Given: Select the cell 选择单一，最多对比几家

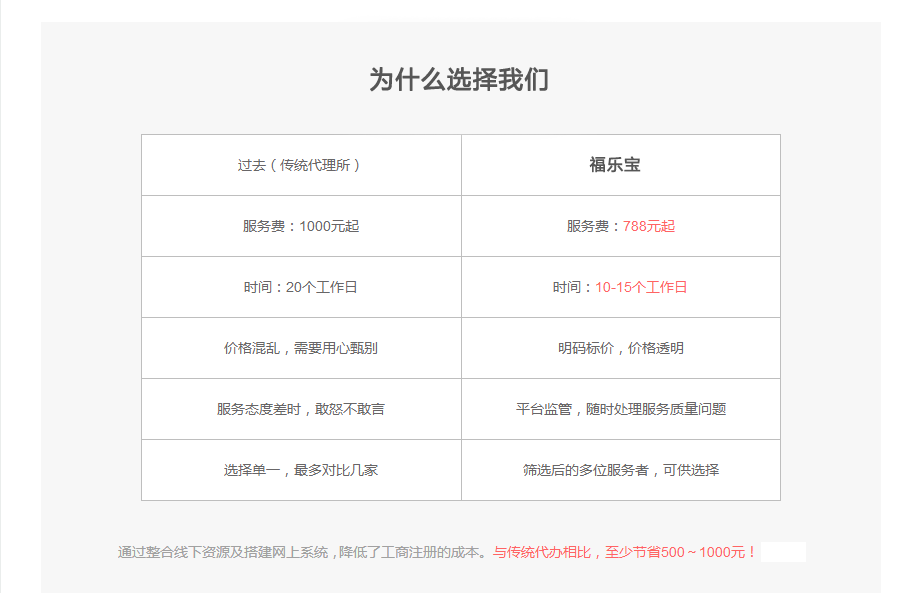Looking at the screenshot, I should pos(301,470).
